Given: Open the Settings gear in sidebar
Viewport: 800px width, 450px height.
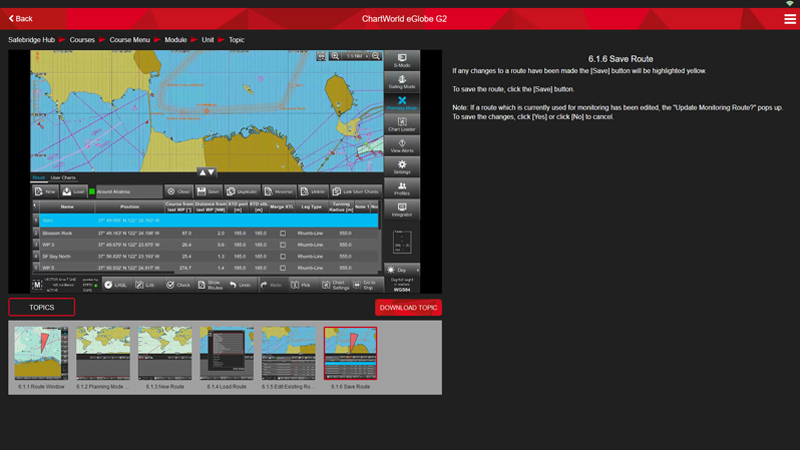Looking at the screenshot, I should [402, 167].
